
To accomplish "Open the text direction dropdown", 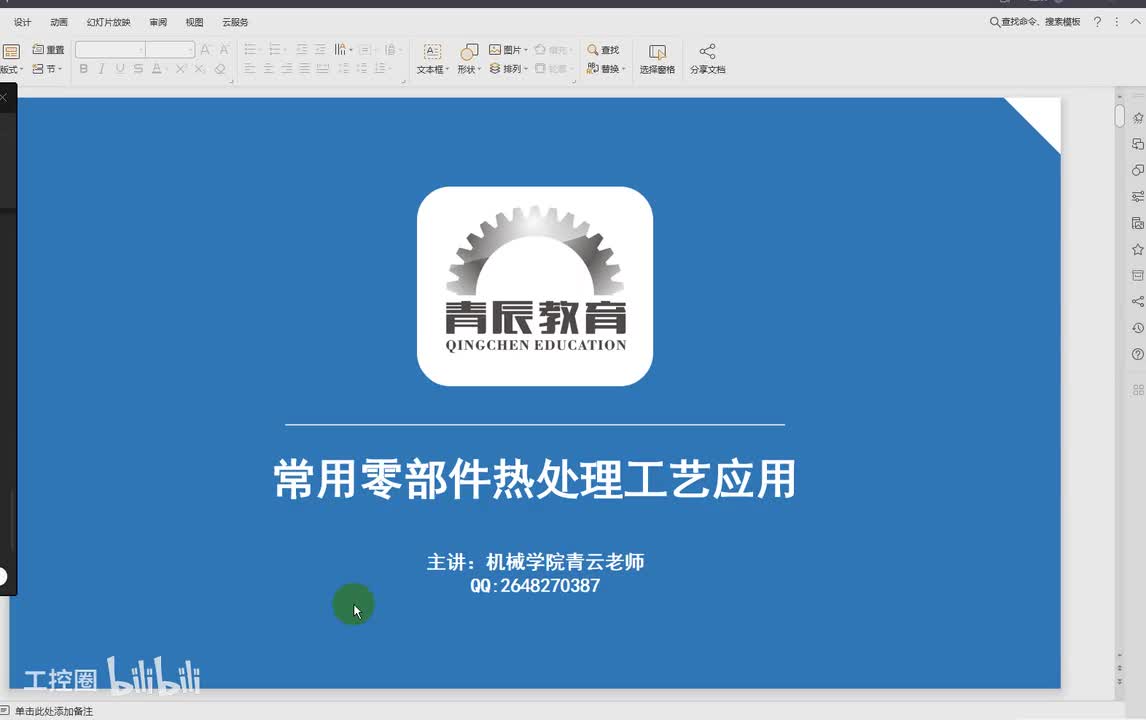I will click(343, 50).
